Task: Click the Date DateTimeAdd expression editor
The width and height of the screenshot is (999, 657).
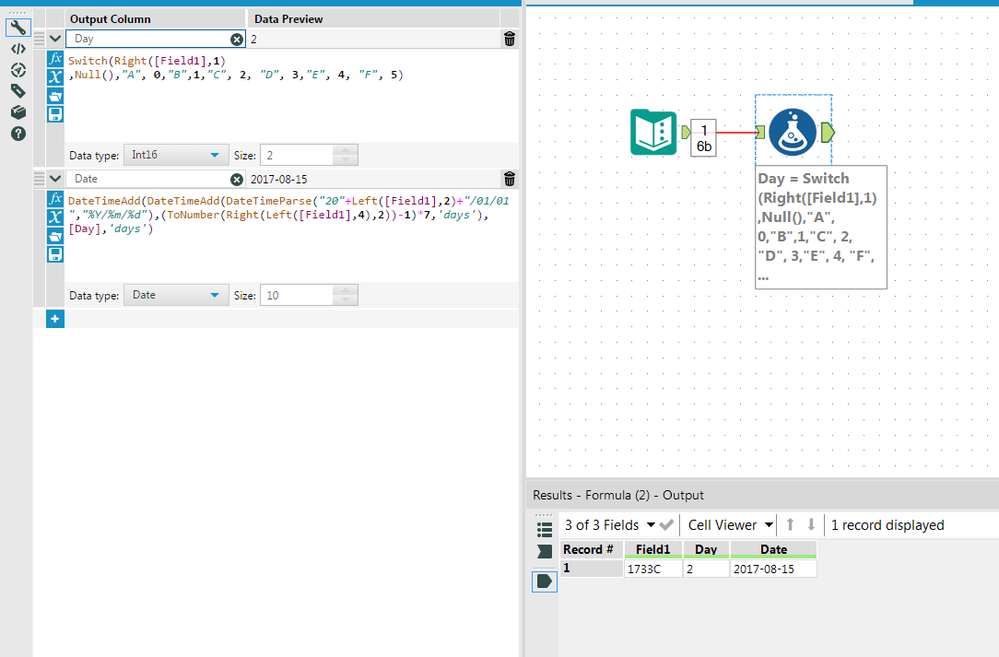Action: (291, 236)
